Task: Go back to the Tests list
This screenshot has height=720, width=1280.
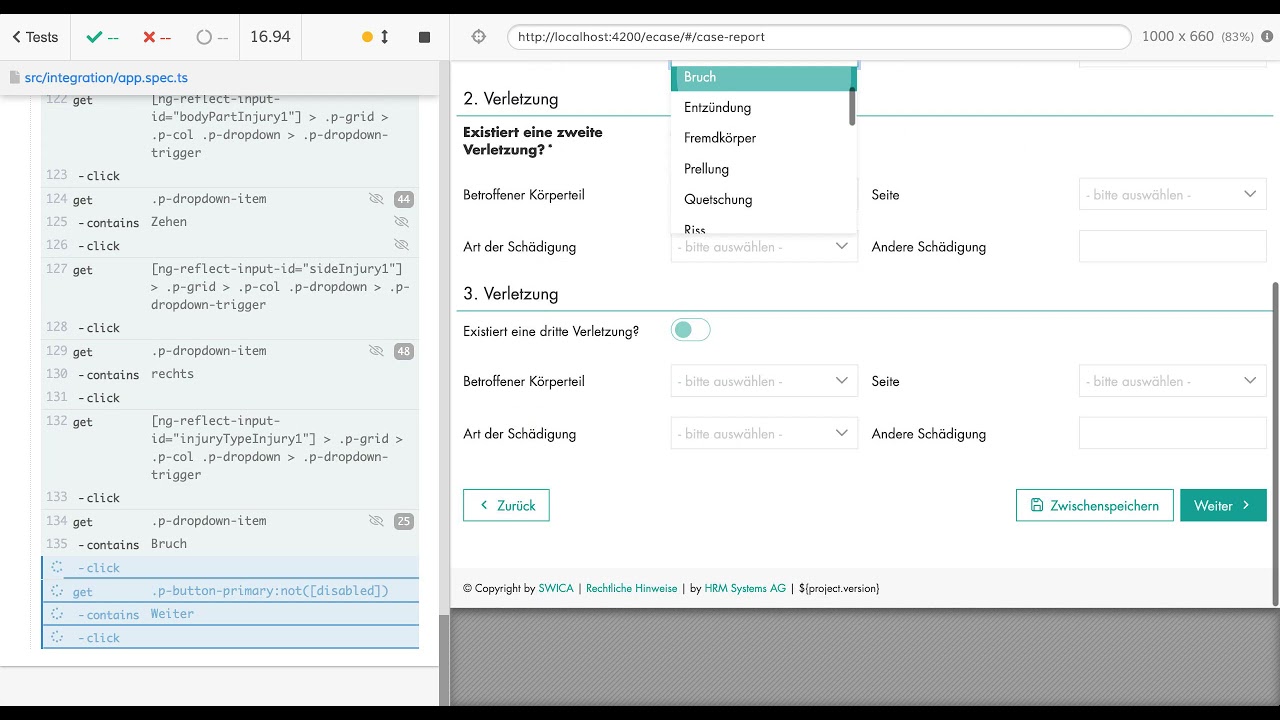Action: pyautogui.click(x=35, y=37)
